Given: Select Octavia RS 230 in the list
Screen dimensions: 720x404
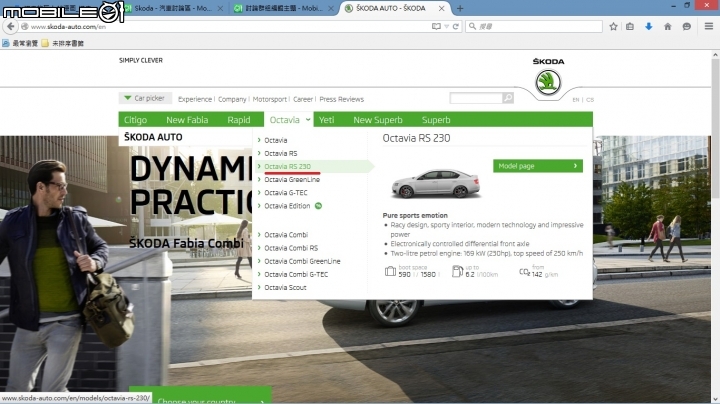Looking at the screenshot, I should coord(287,166).
